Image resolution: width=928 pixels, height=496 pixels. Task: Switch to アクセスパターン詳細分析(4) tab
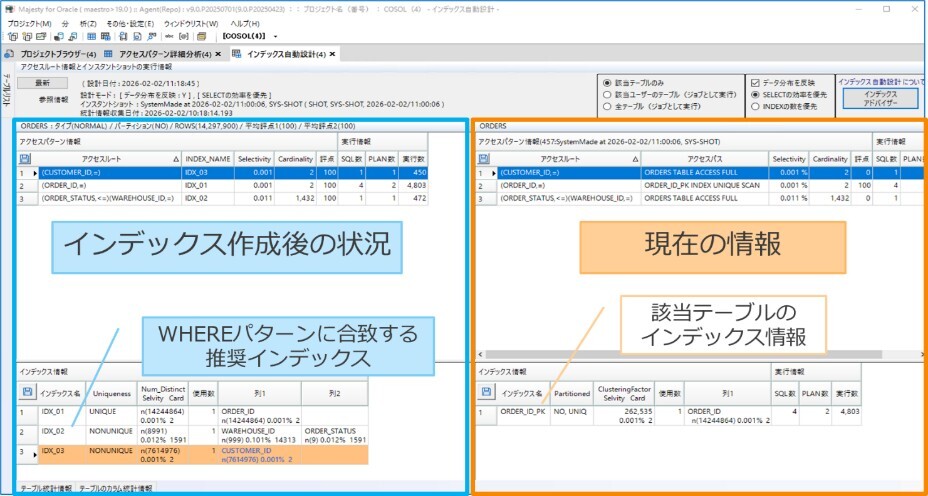[x=156, y=53]
